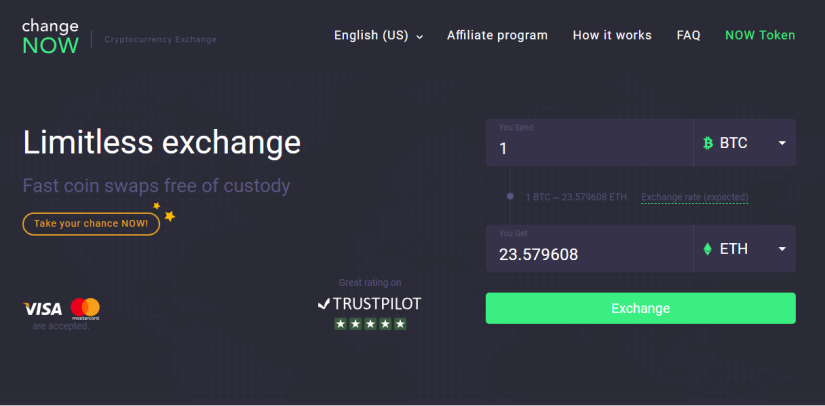Click the ChangeNOW logo
825x406 pixels.
[x=50, y=36]
